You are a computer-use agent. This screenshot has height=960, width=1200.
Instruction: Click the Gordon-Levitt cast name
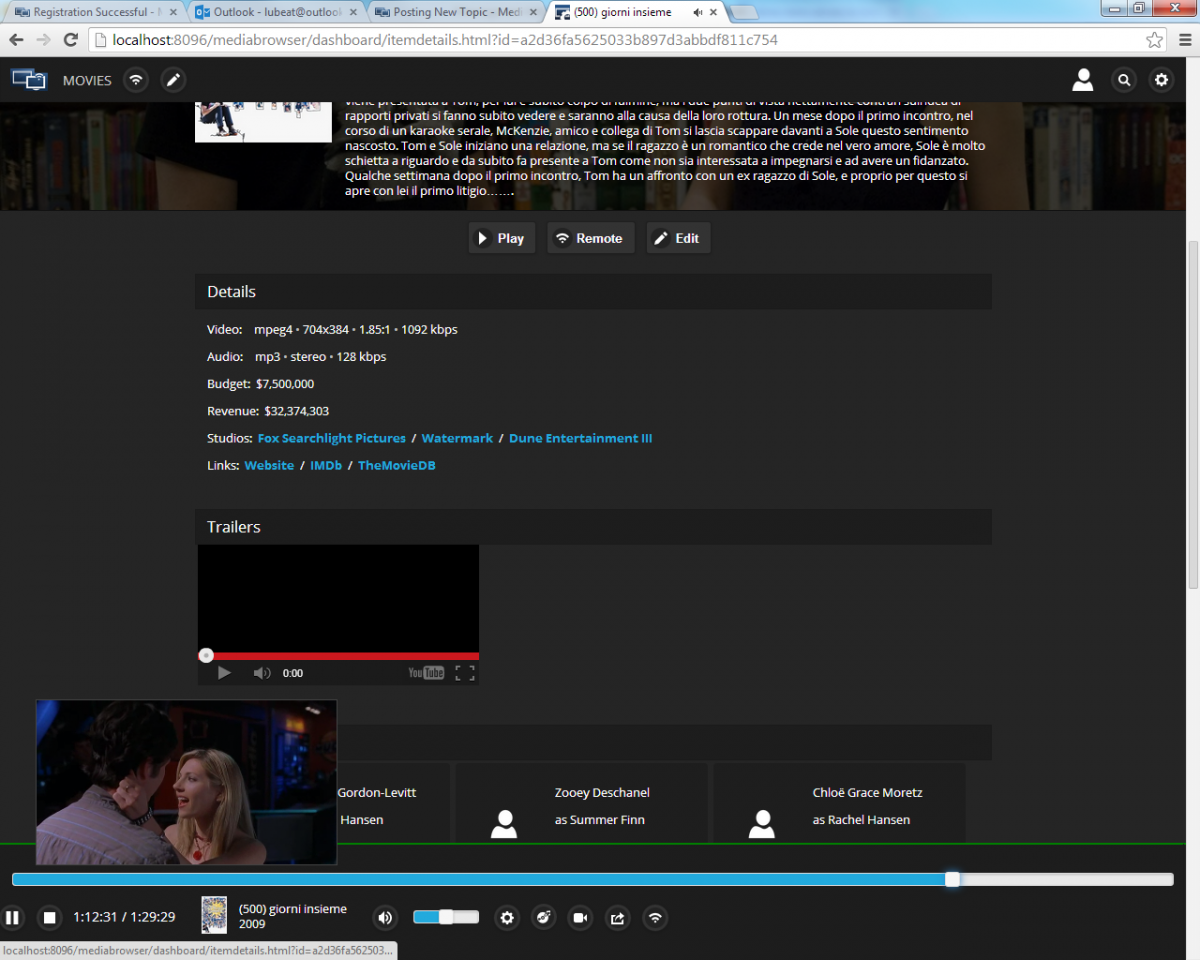[x=376, y=792]
